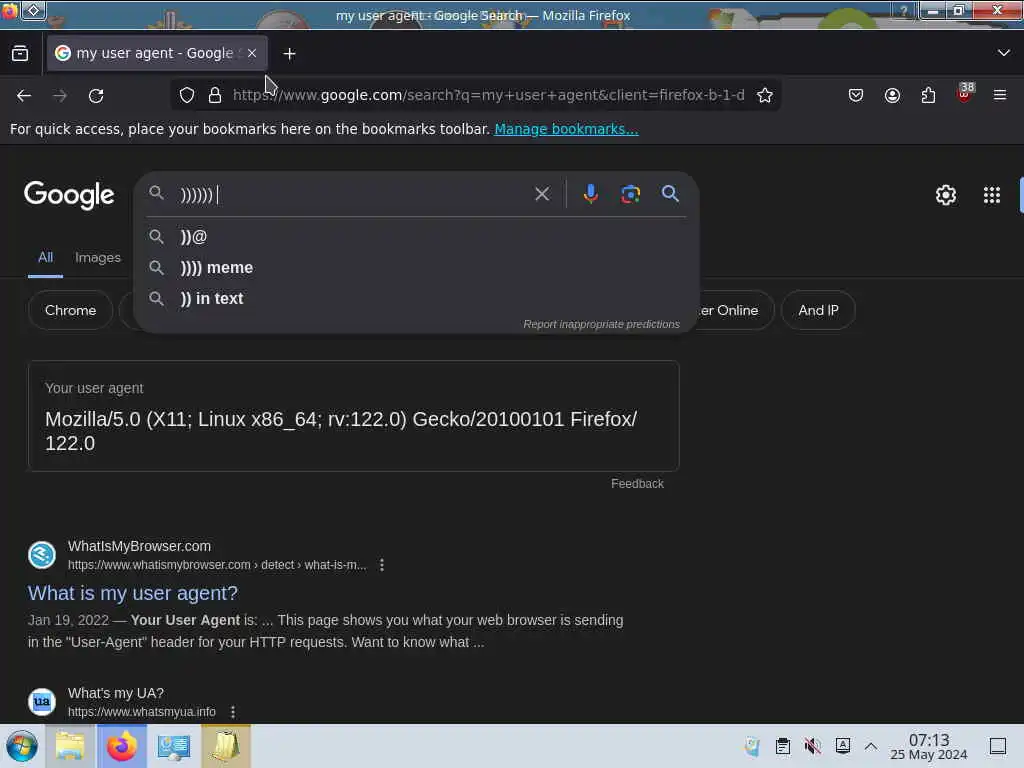Screen dimensions: 1024x768
Task: Open the shopping bag taskbar app
Action: (x=226, y=746)
